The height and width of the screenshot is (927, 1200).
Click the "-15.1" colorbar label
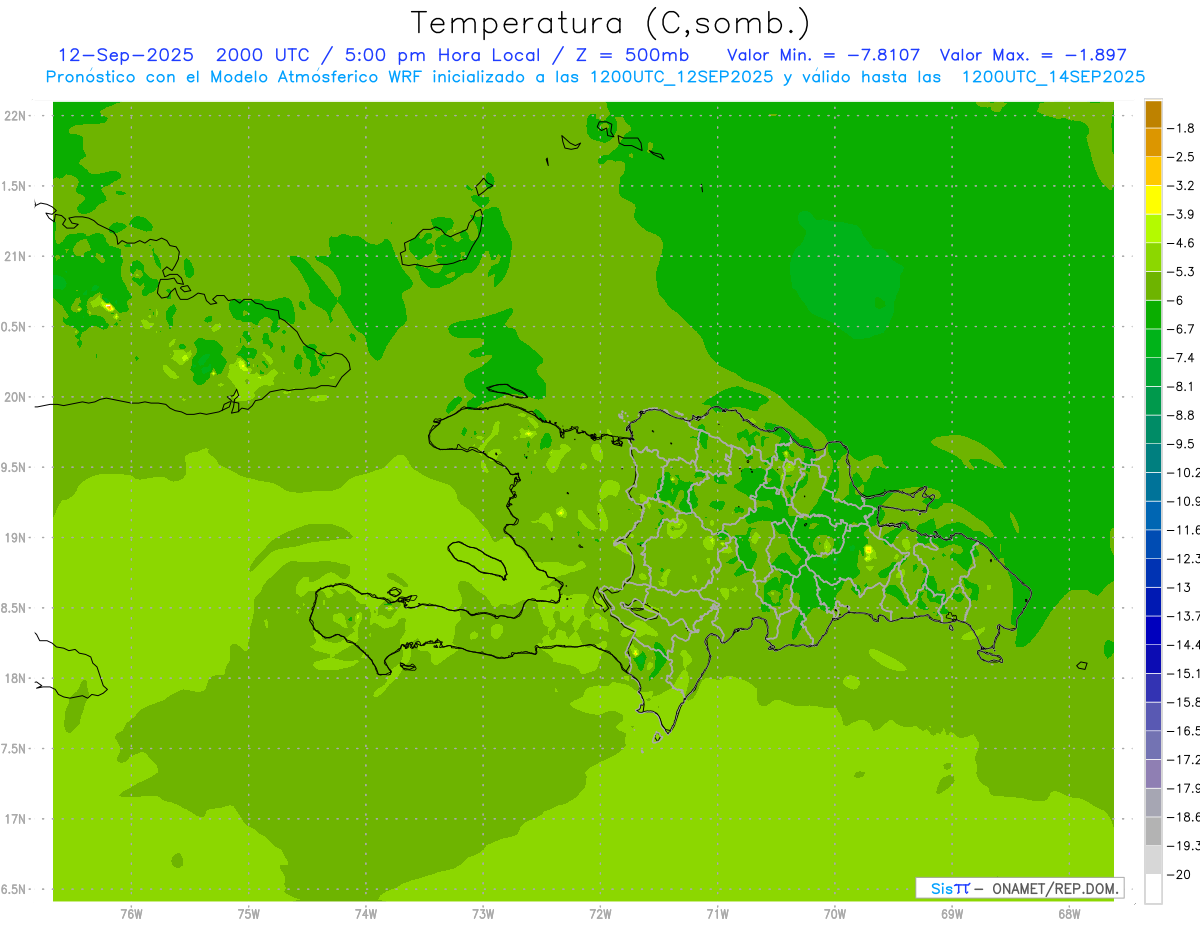click(x=1183, y=673)
